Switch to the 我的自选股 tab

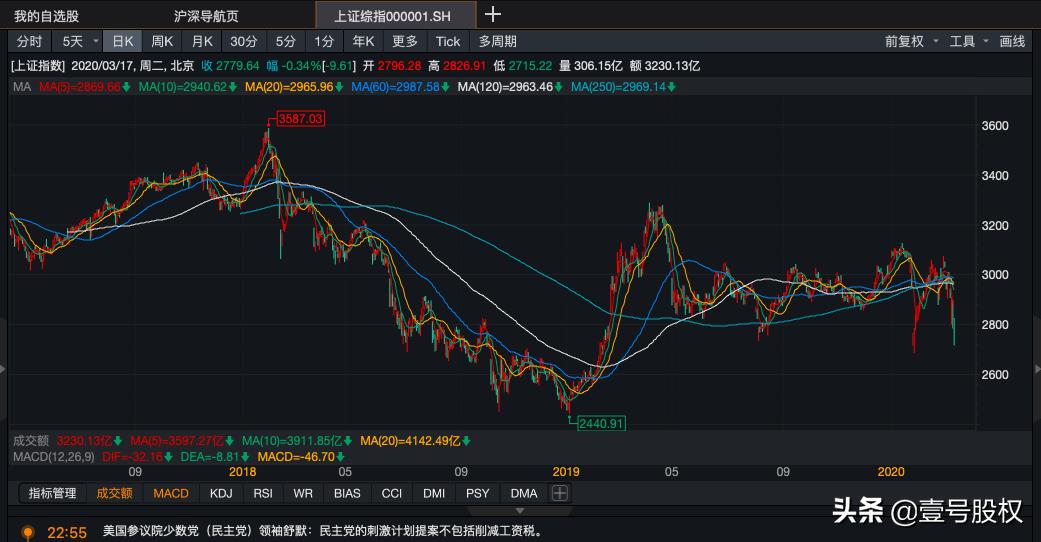[x=47, y=16]
